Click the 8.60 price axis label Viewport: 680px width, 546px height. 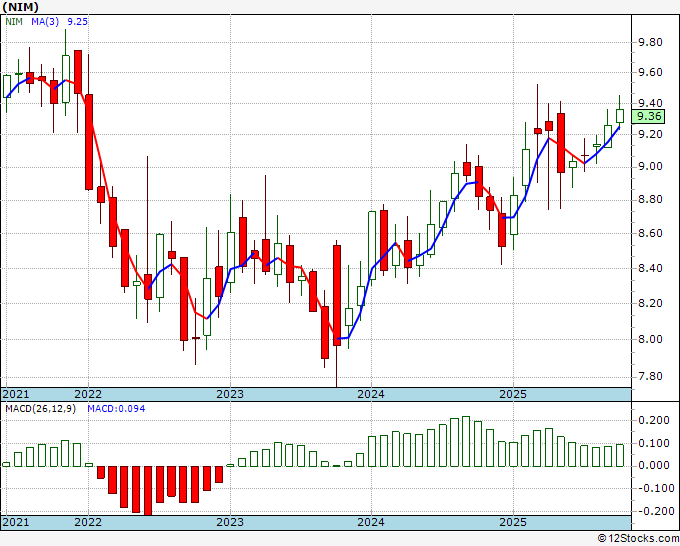650,234
